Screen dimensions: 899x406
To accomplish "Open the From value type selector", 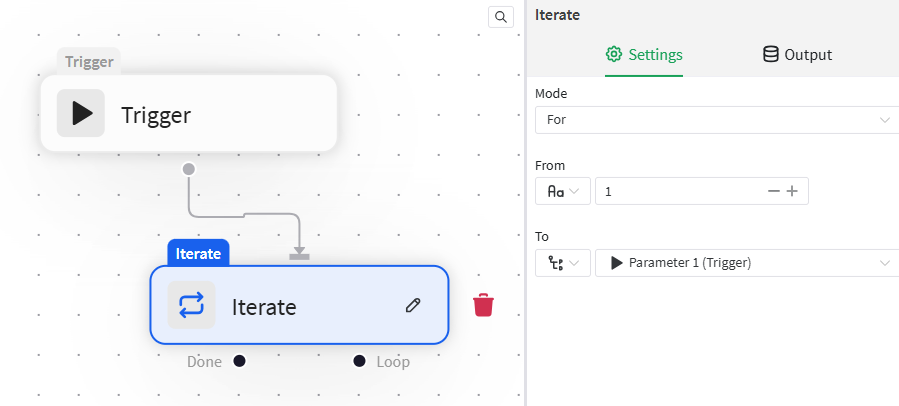I will tap(562, 191).
